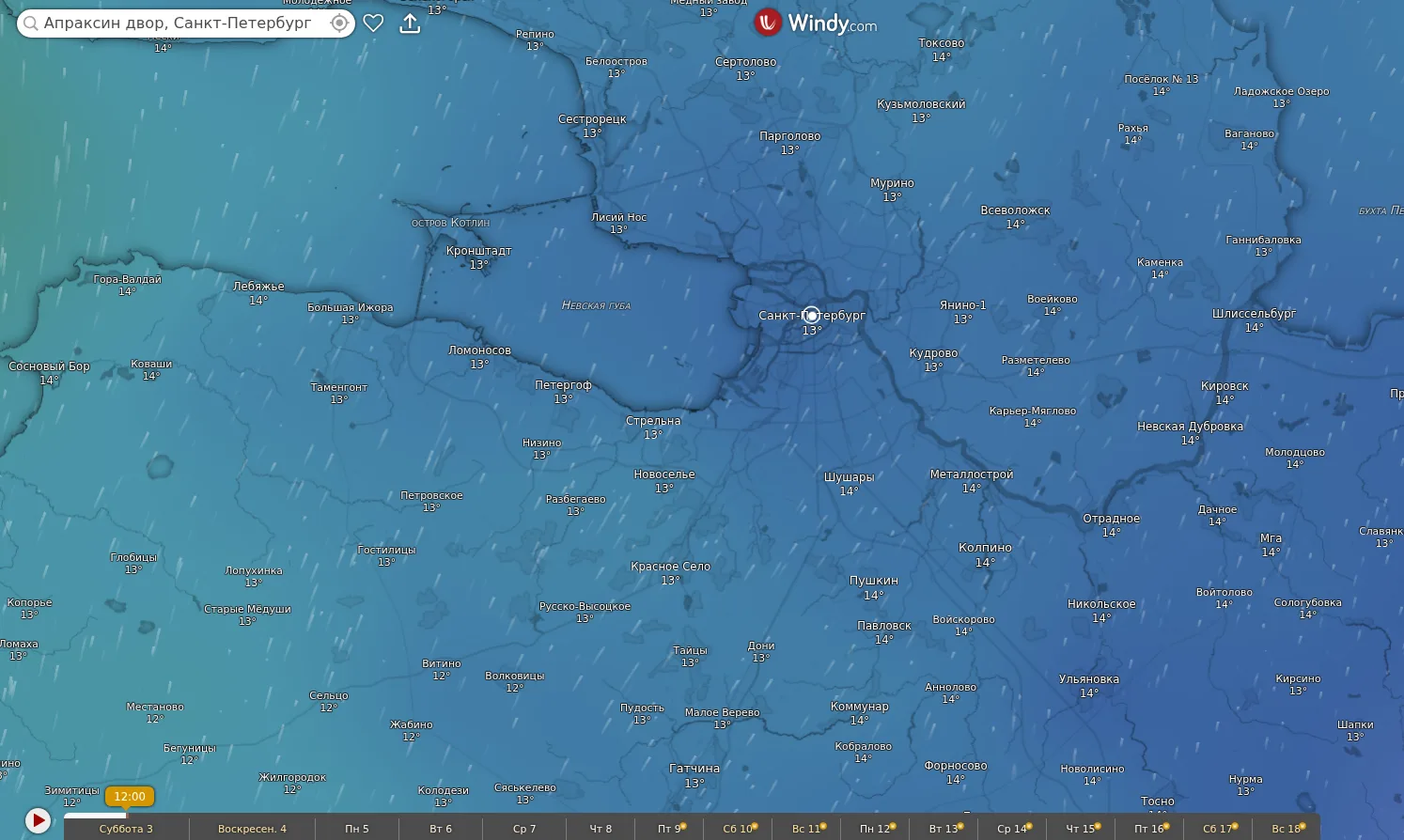
Task: Click the locate-me crosshair icon in search box
Action: [x=339, y=23]
